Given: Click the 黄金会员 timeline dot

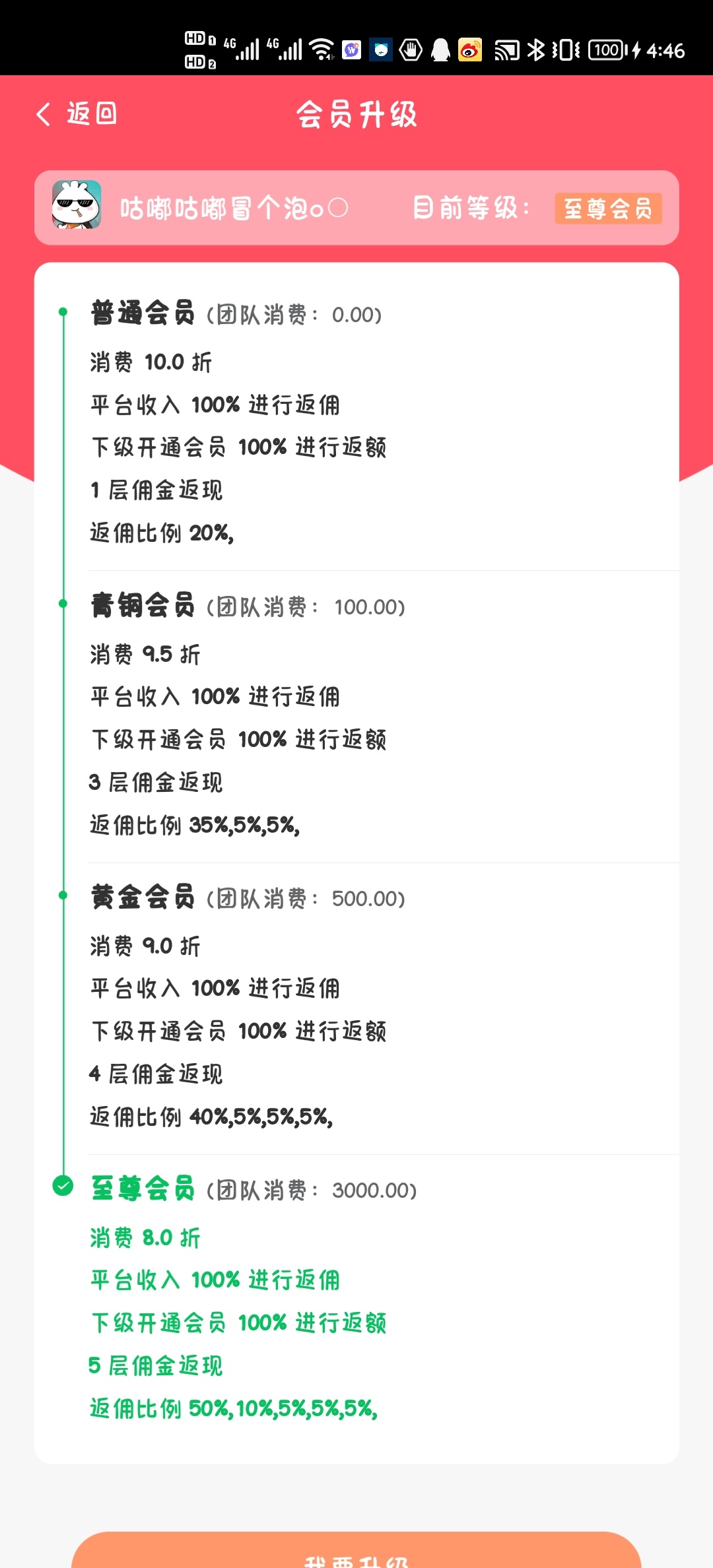Looking at the screenshot, I should pyautogui.click(x=63, y=895).
